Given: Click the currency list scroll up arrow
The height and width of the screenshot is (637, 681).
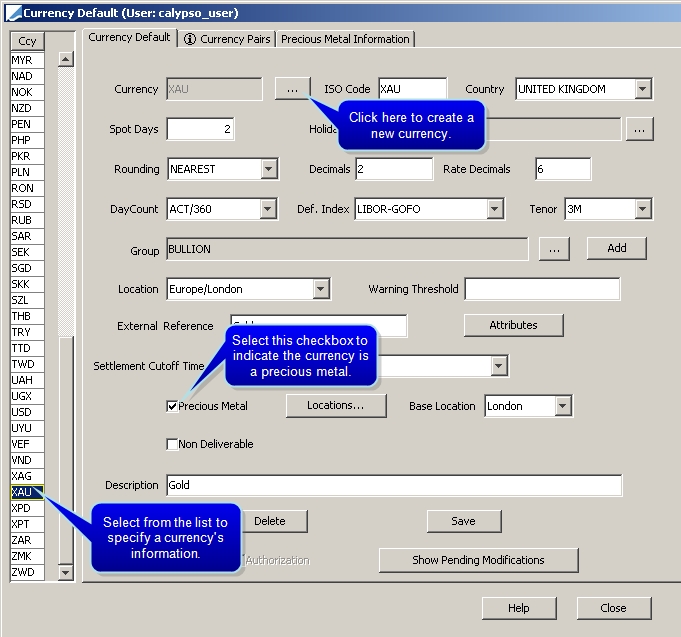Looking at the screenshot, I should click(x=66, y=59).
